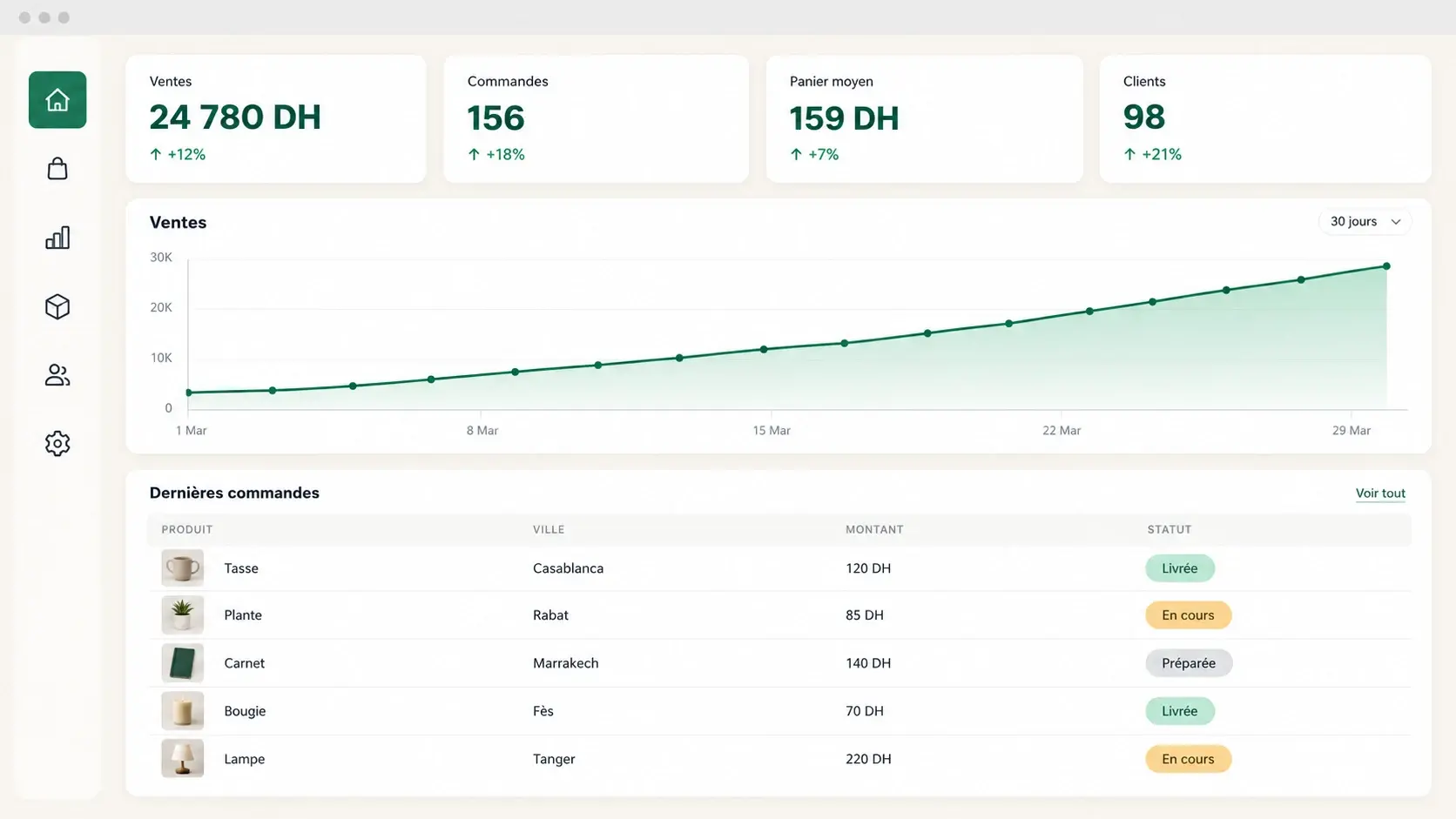Open the Panier moyen 159 DH card
Viewport: 1456px width, 819px height.
point(925,119)
